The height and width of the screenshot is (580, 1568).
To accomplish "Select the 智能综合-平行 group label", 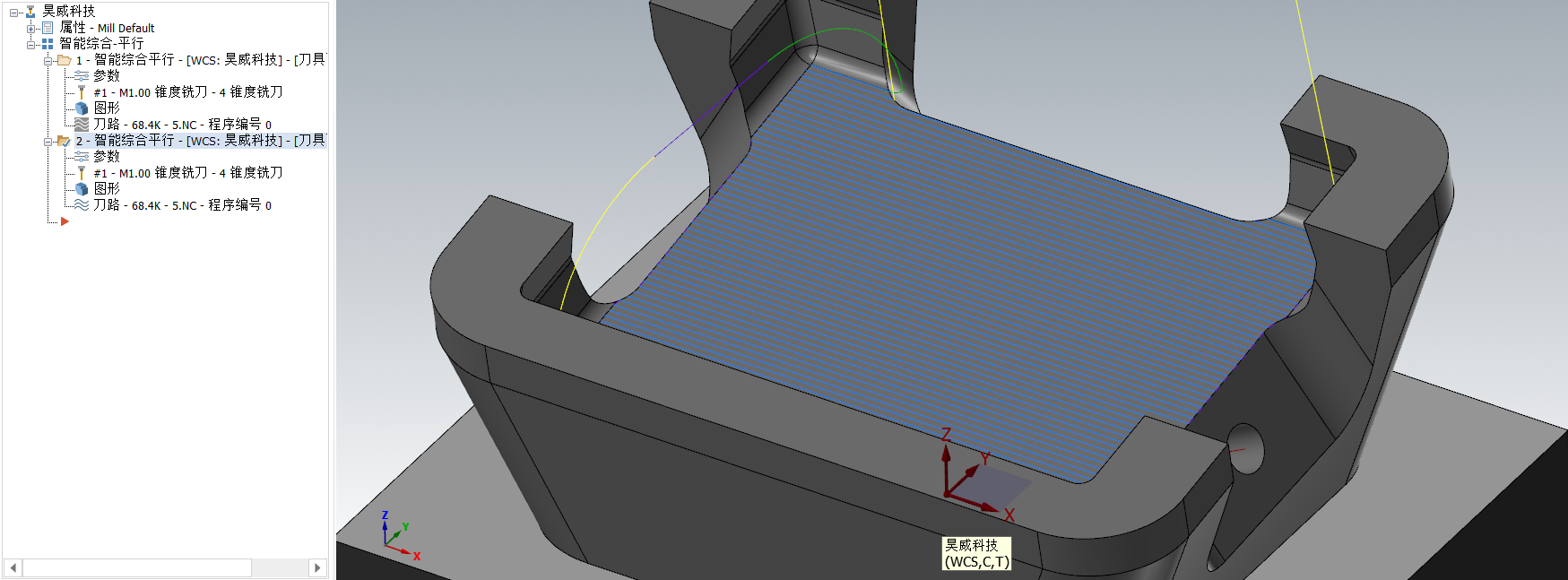I will click(101, 43).
